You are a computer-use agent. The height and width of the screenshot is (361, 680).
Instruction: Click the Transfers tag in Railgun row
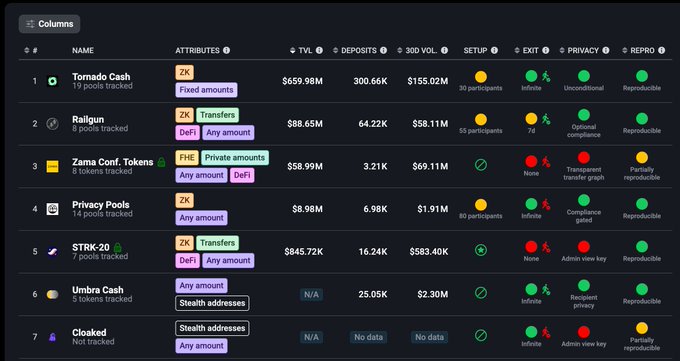(x=217, y=115)
